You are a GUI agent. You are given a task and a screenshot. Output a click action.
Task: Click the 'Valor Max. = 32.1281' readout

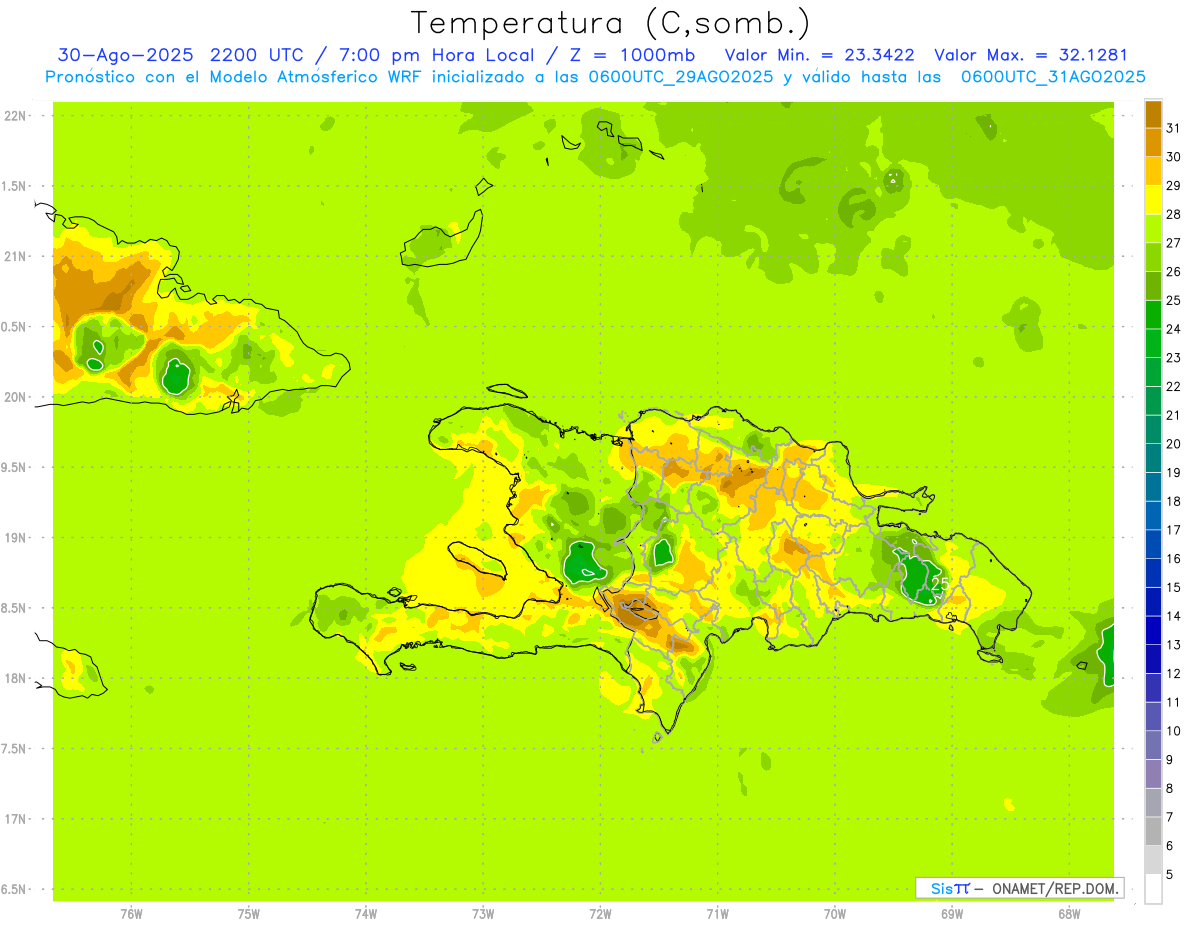pos(1031,55)
